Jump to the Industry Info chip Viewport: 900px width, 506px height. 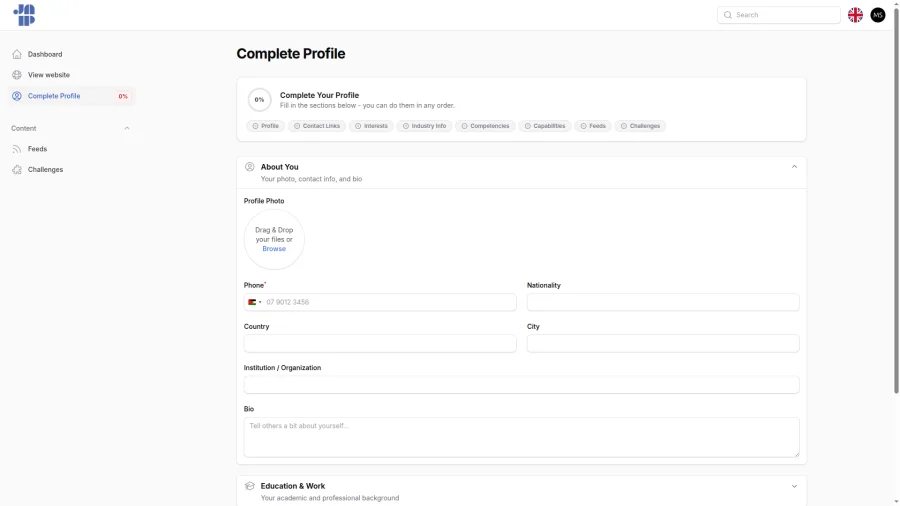pos(424,126)
